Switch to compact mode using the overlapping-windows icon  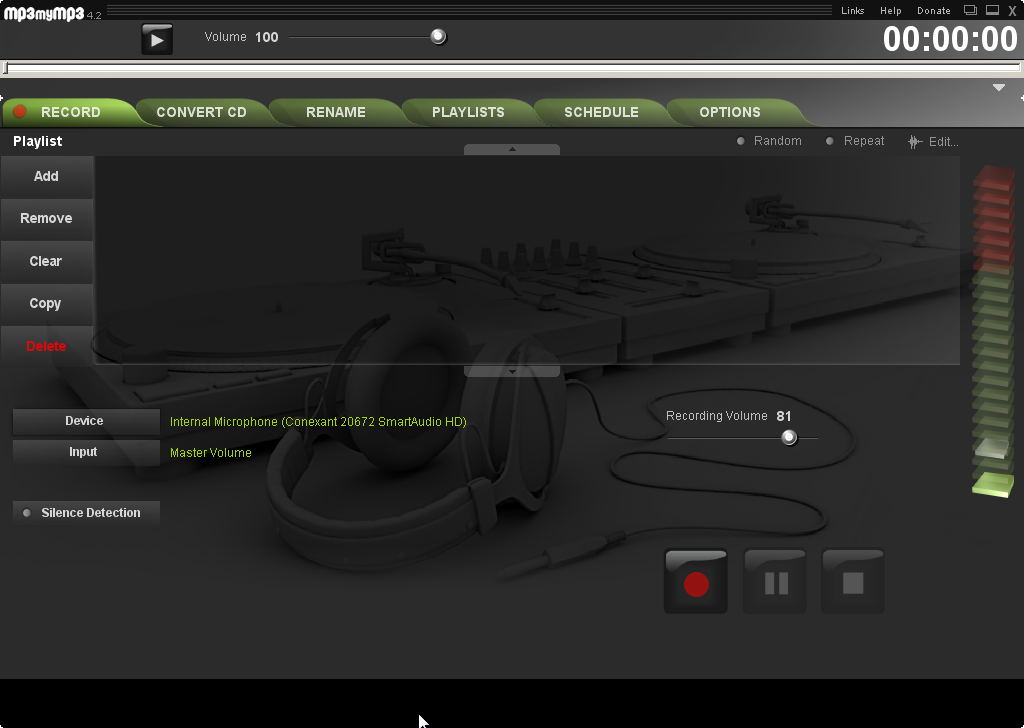[970, 10]
